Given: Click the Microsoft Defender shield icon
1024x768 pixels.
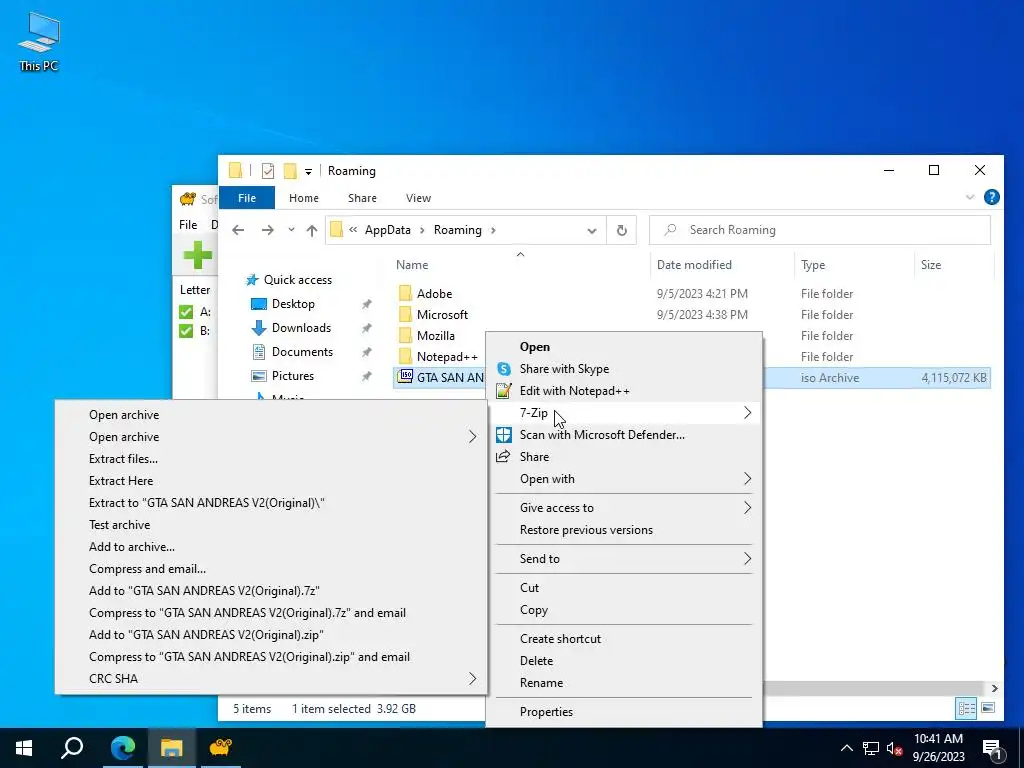Looking at the screenshot, I should 504,435.
